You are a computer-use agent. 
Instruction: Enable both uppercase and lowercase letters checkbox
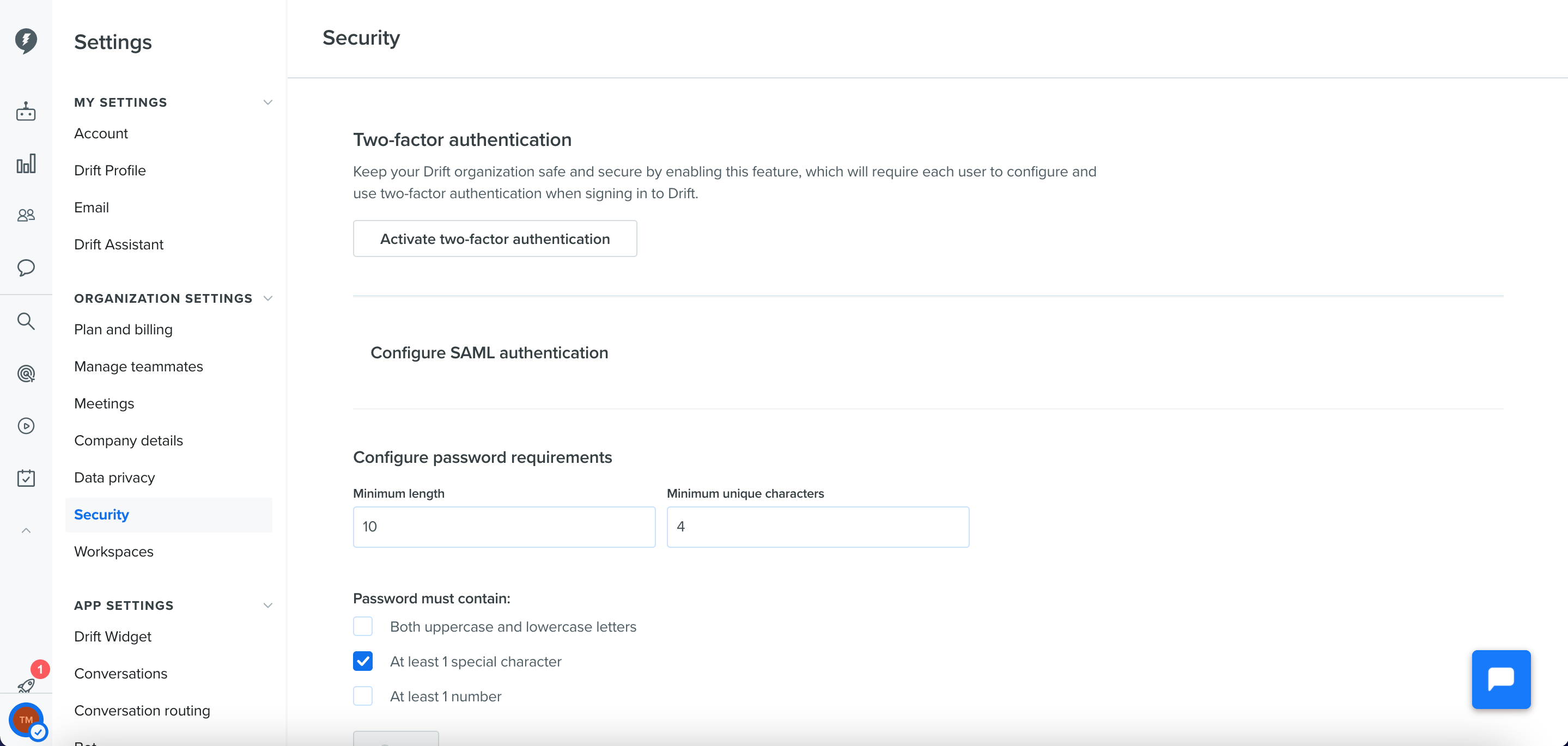pos(363,626)
